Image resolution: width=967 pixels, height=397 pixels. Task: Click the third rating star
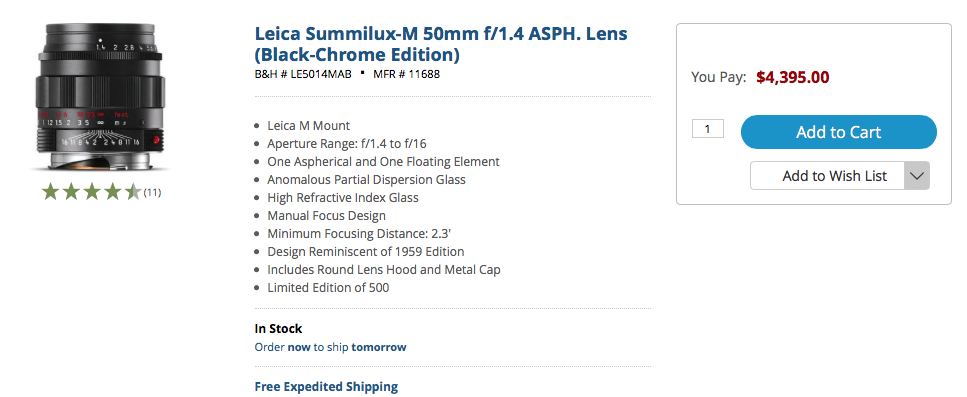91,192
